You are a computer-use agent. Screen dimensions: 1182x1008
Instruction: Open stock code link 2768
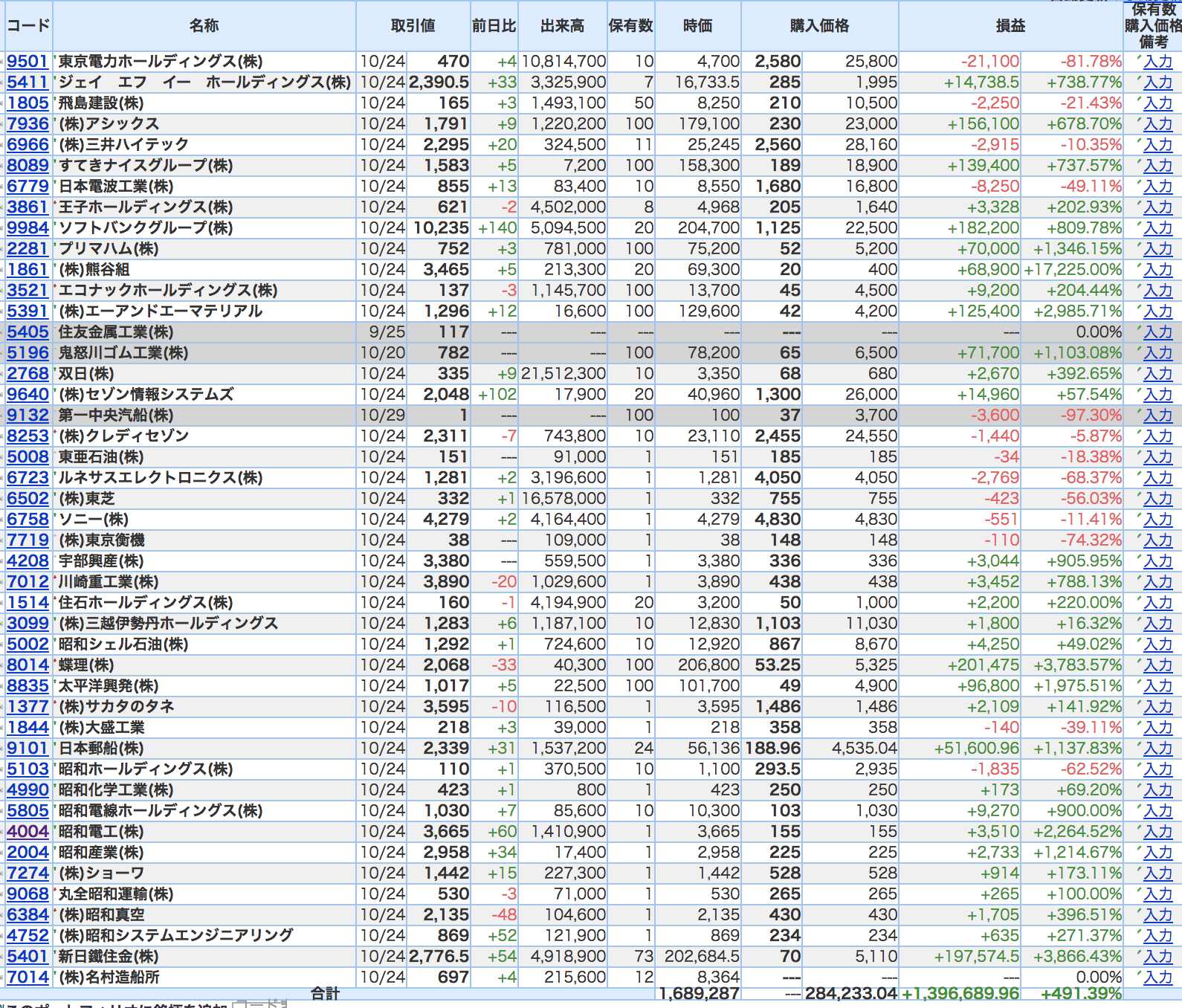pyautogui.click(x=28, y=374)
